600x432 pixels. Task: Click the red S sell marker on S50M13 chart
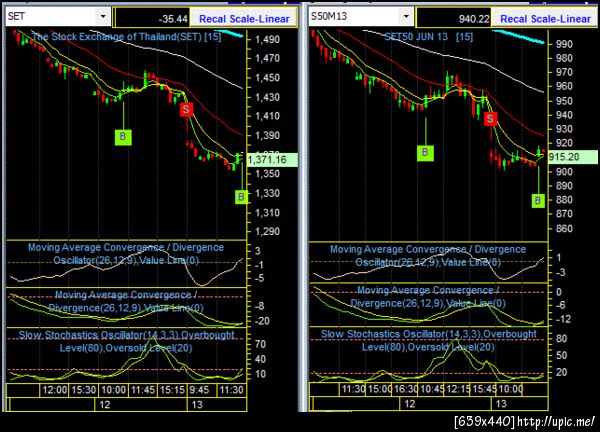(x=490, y=118)
